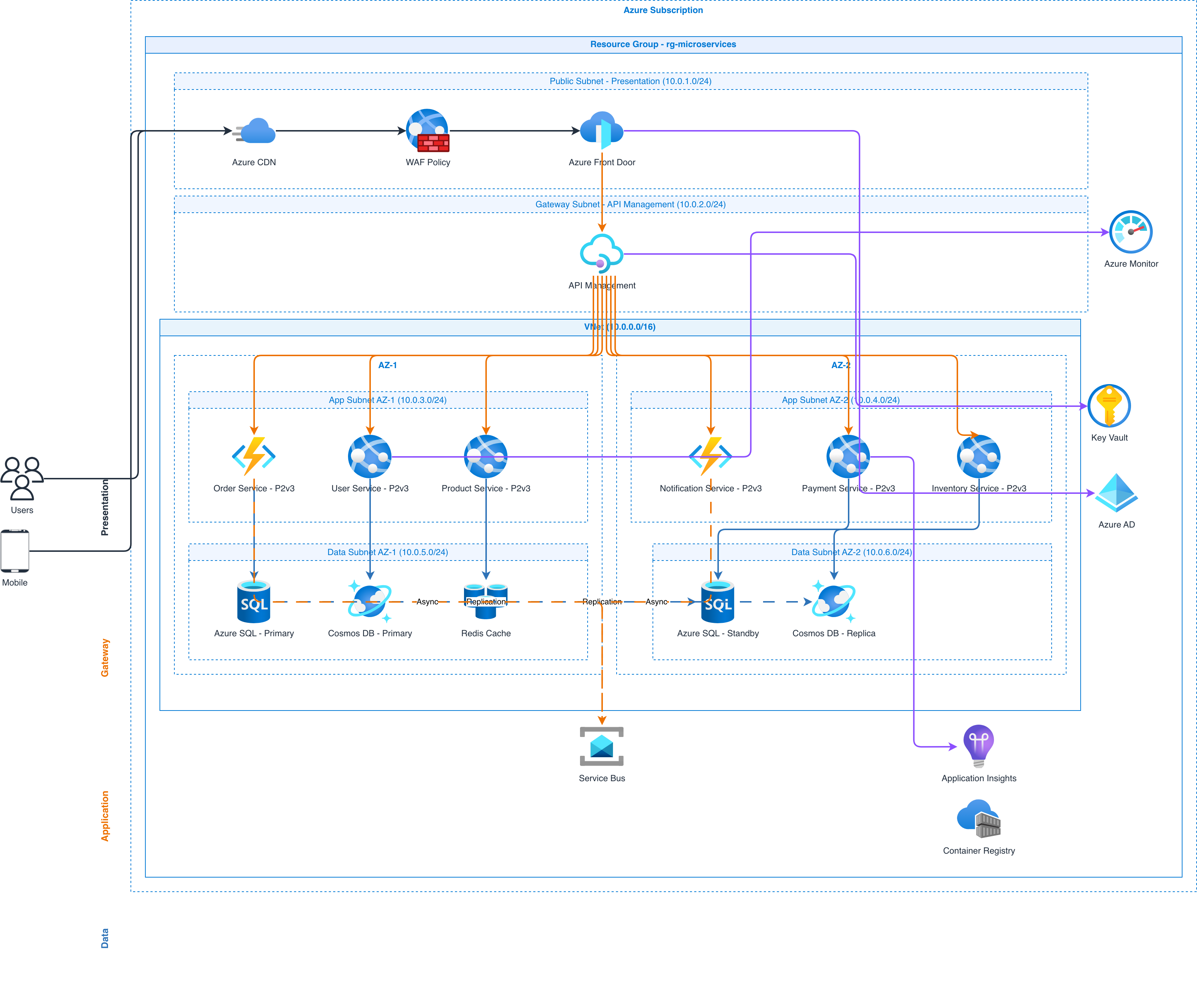Select the Azure CDN icon
This screenshot has height=1008, width=1197.
[x=254, y=131]
